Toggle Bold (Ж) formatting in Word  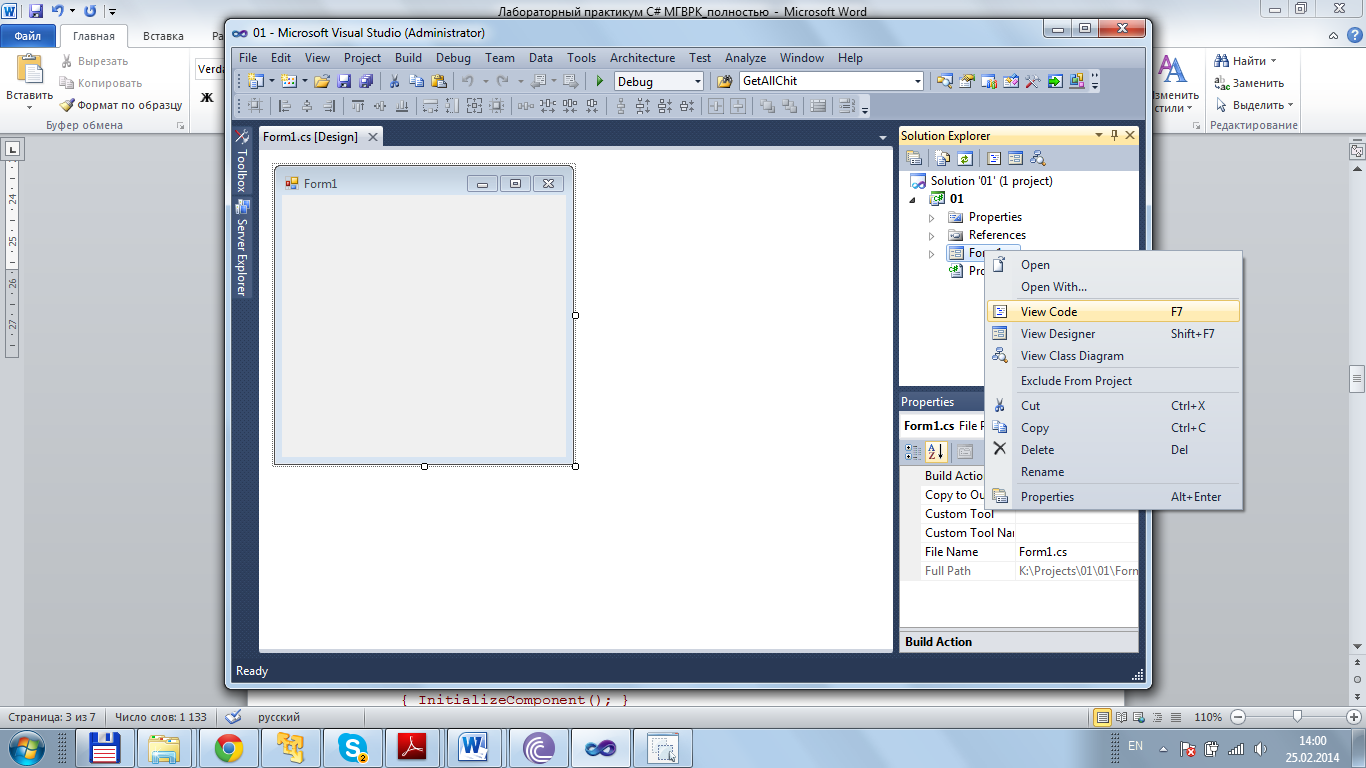[207, 98]
